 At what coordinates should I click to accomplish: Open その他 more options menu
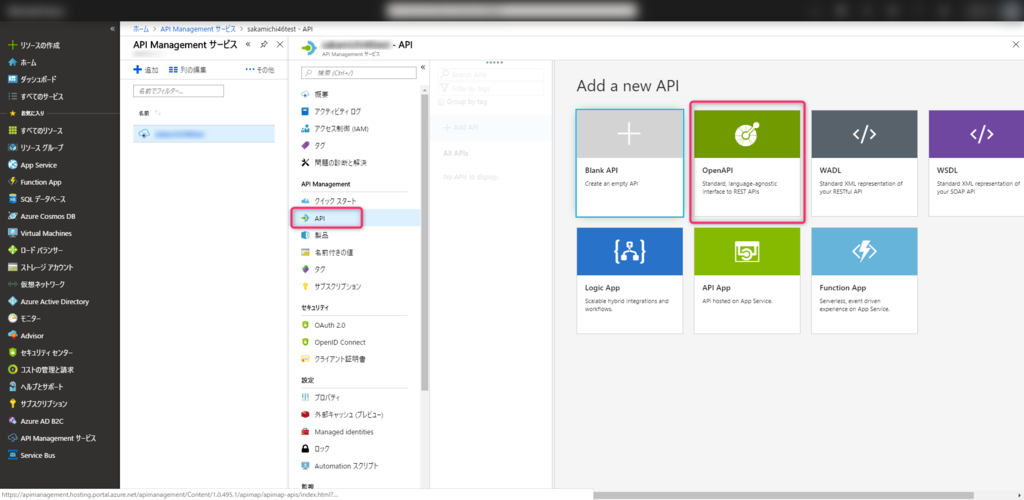(x=260, y=70)
